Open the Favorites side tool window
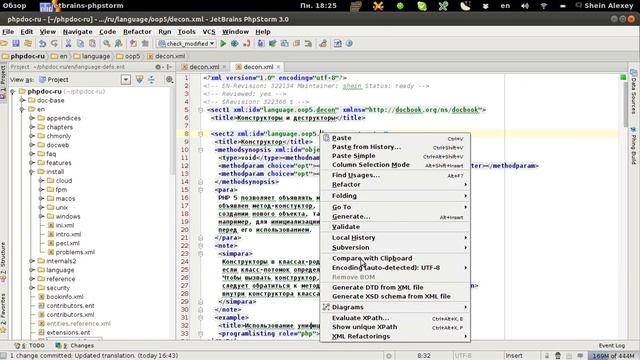The image size is (640, 360). tap(3, 313)
